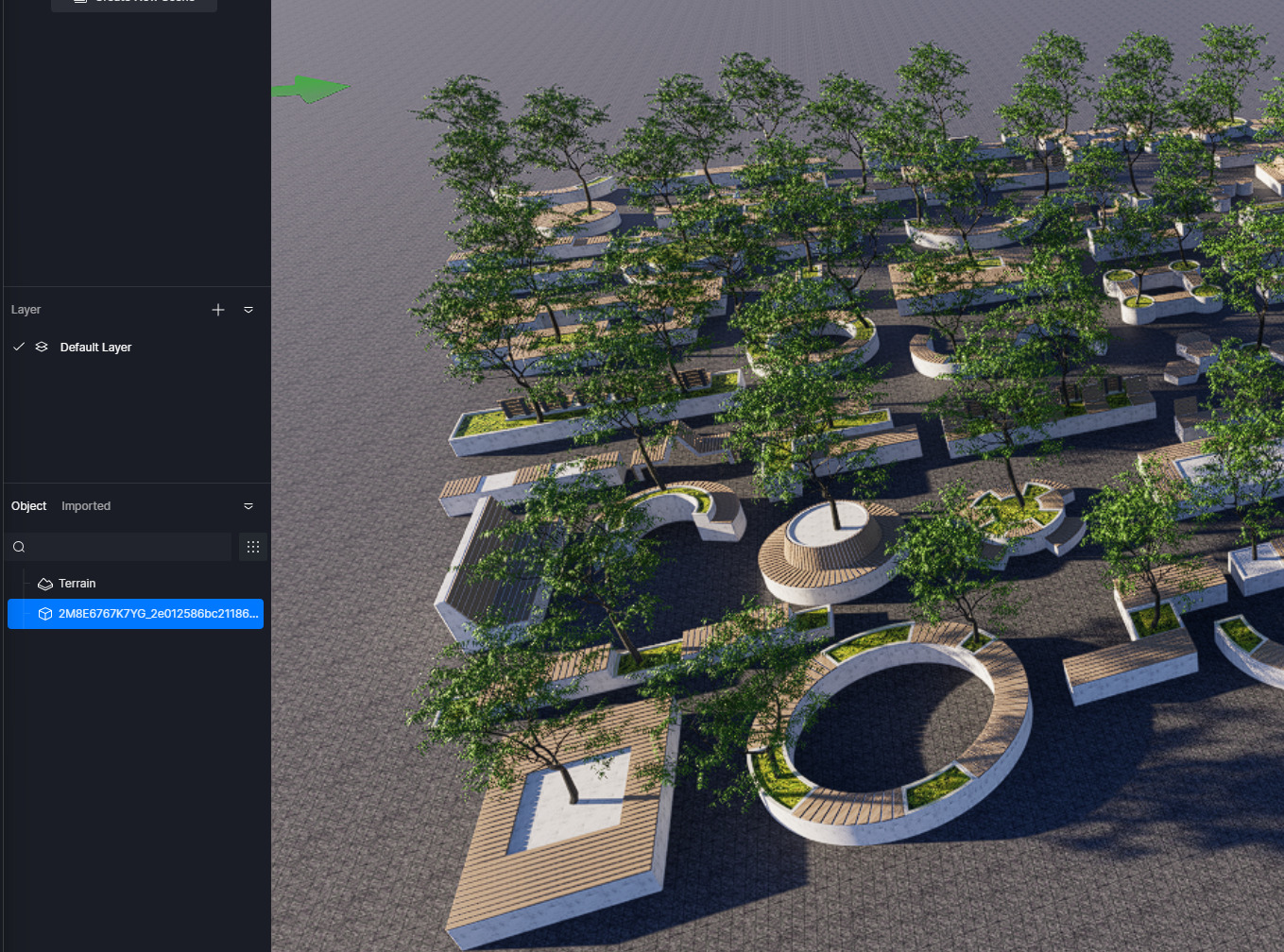
Task: Collapse the Object panel using its chevron
Action: (248, 506)
